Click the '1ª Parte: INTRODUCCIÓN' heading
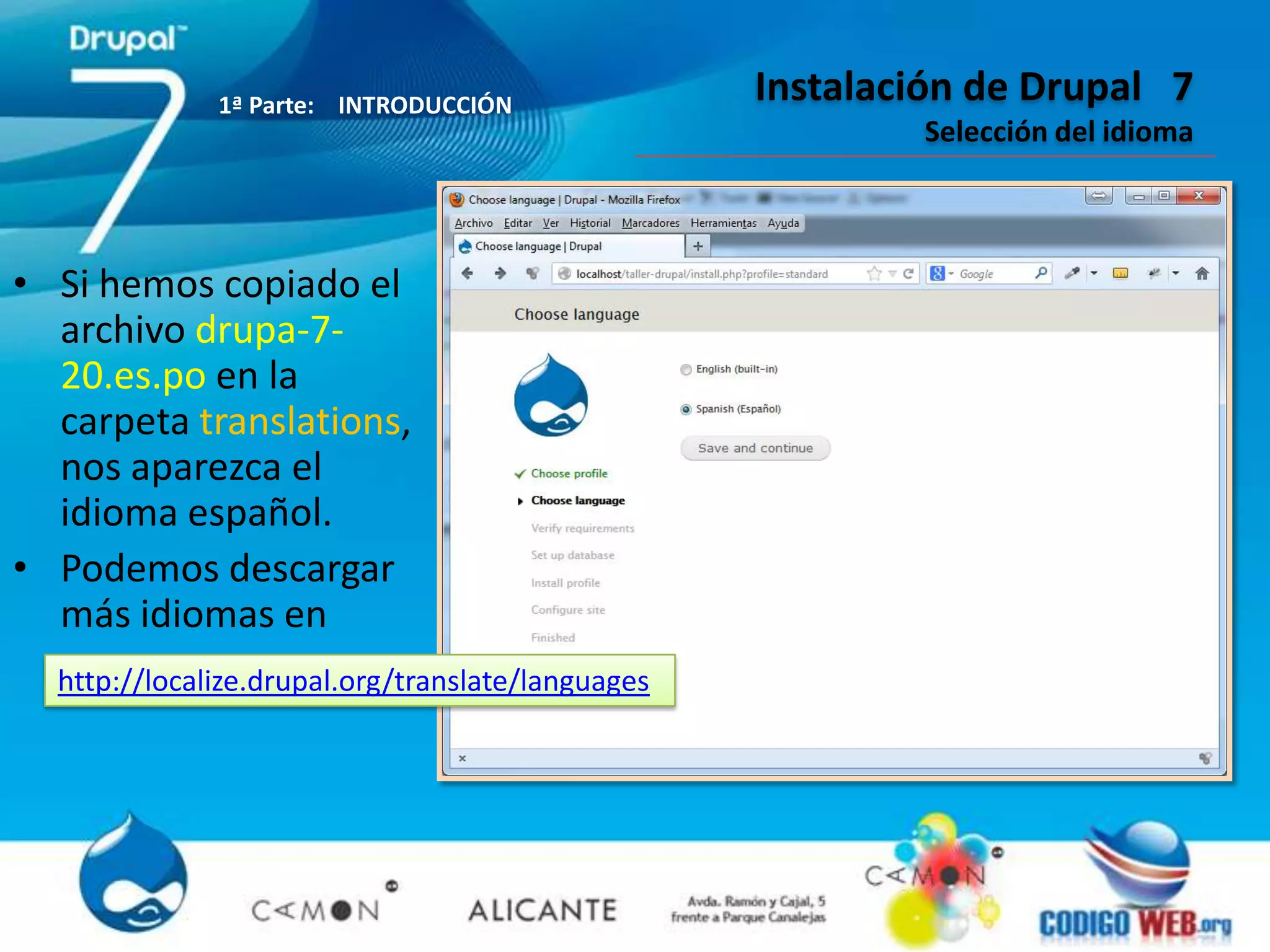 pyautogui.click(x=365, y=105)
